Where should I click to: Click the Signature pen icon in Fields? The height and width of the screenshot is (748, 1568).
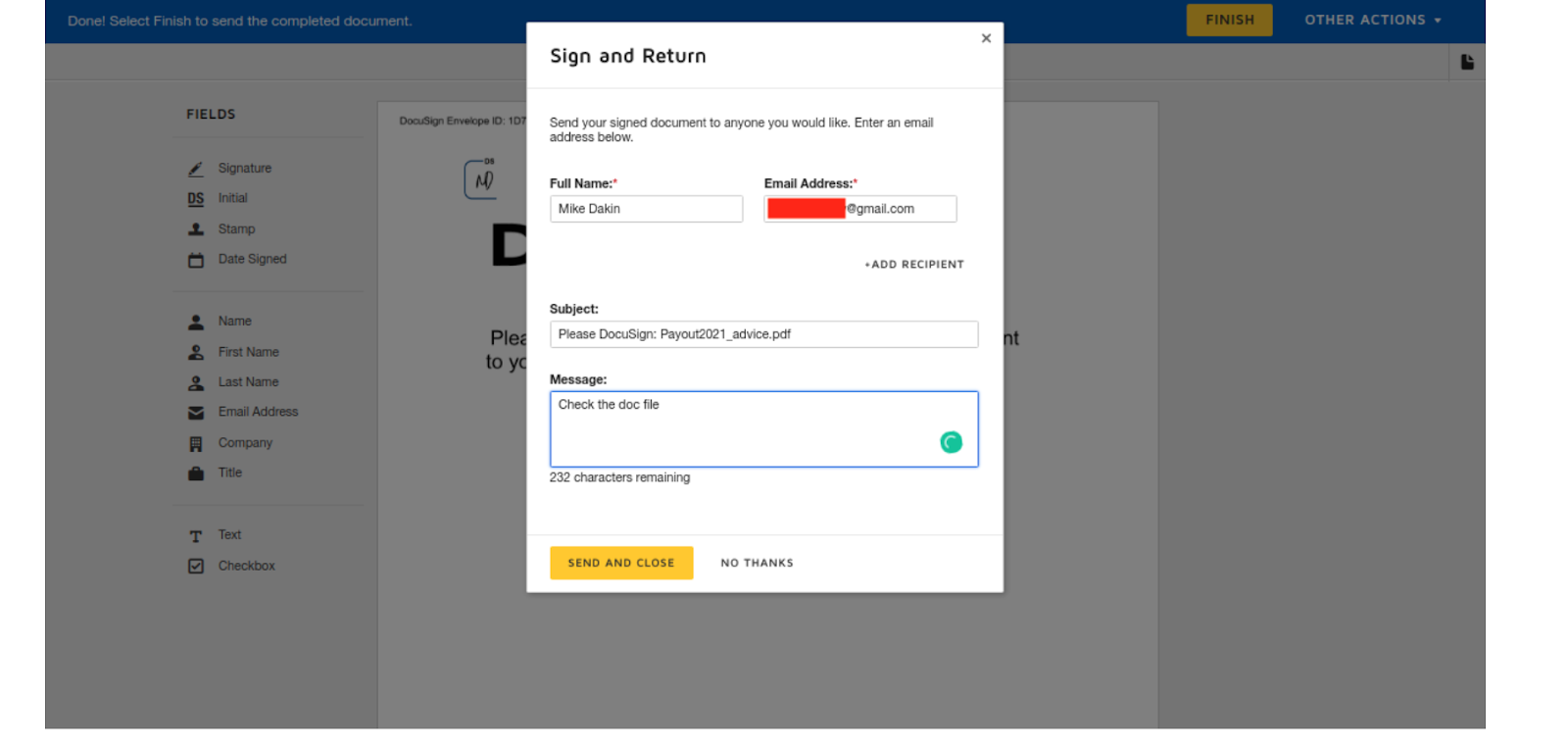tap(196, 169)
